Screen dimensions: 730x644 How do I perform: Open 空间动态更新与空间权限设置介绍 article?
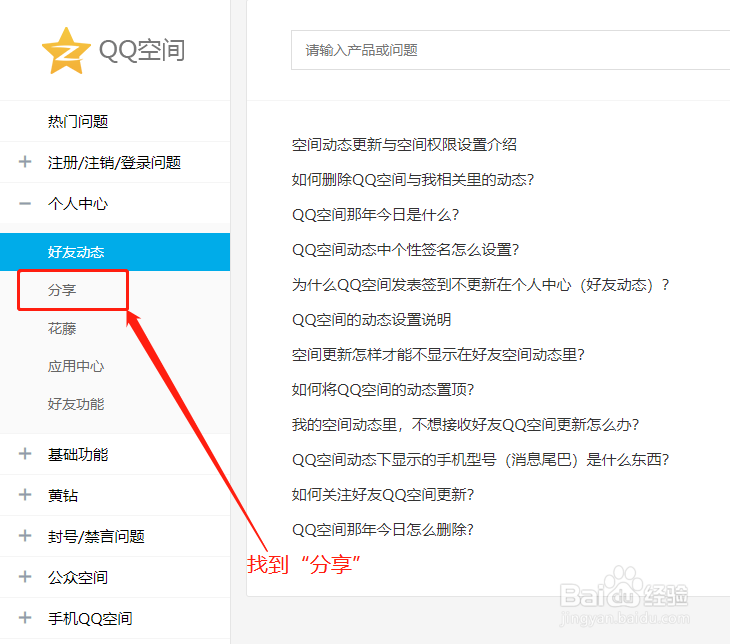click(404, 144)
